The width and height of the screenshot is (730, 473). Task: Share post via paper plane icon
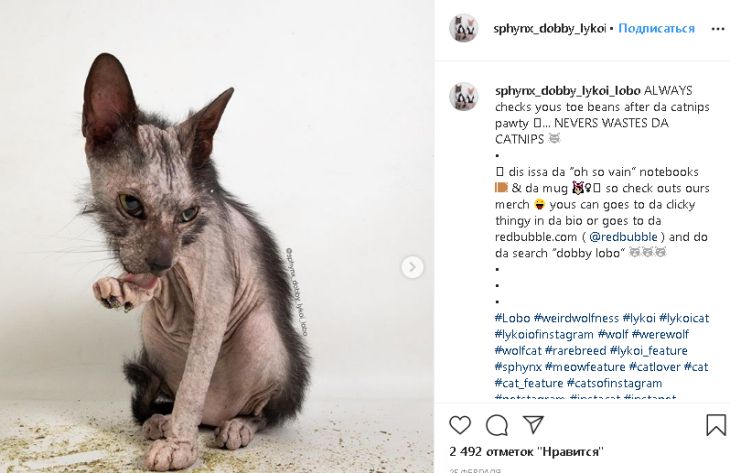pyautogui.click(x=533, y=424)
